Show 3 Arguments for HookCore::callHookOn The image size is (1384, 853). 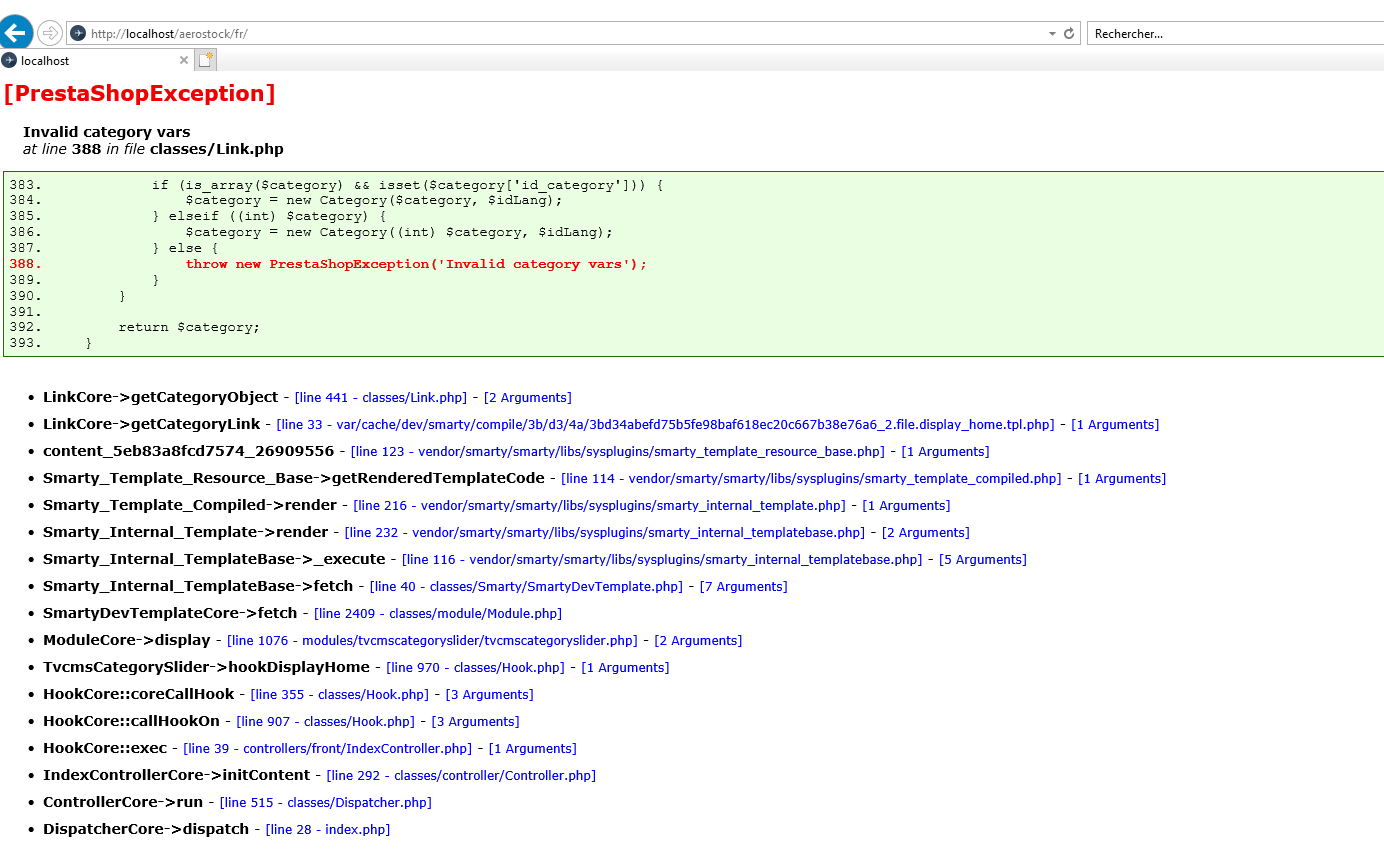tap(475, 722)
